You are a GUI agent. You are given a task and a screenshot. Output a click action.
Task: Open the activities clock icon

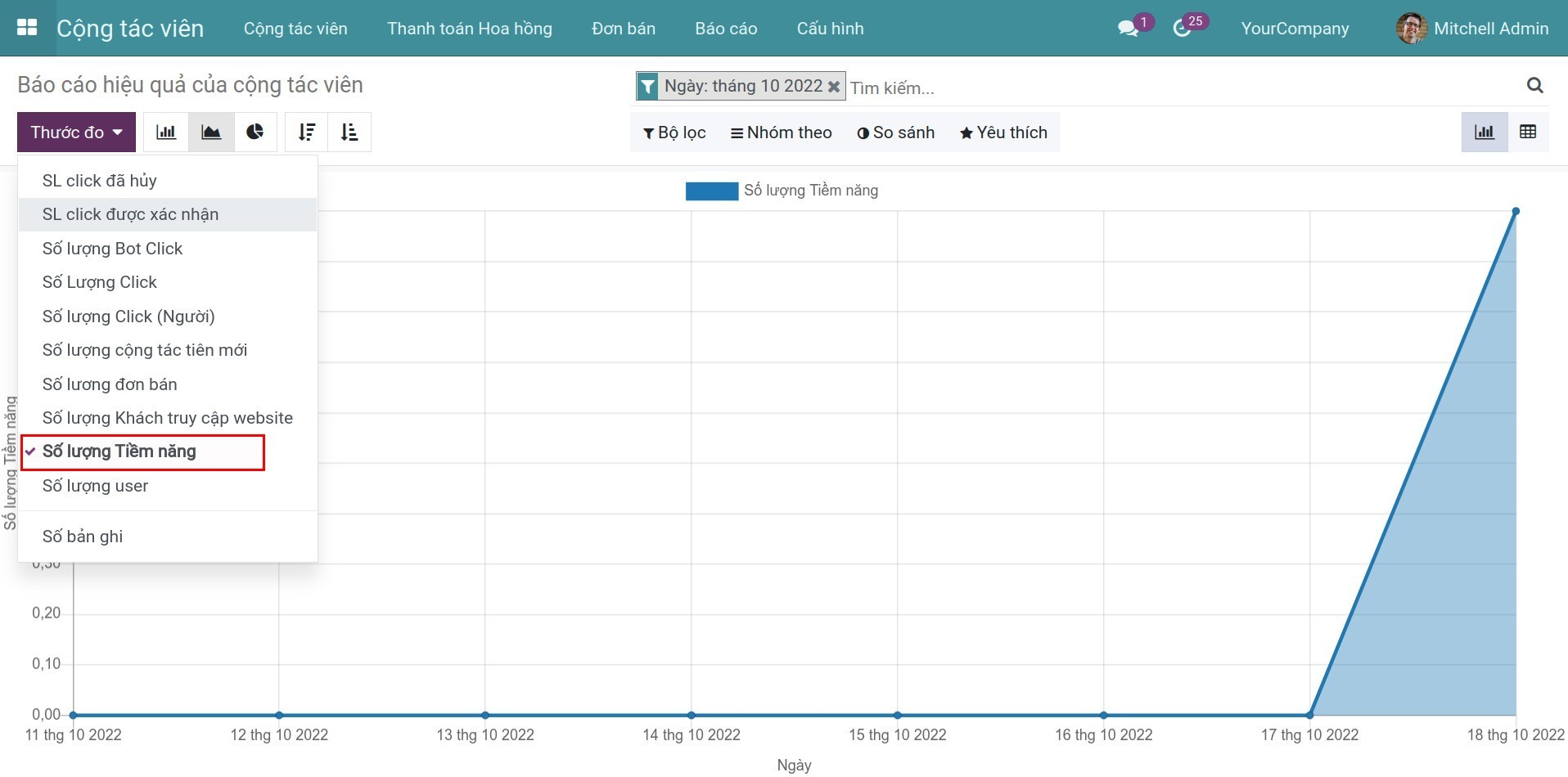click(1181, 29)
